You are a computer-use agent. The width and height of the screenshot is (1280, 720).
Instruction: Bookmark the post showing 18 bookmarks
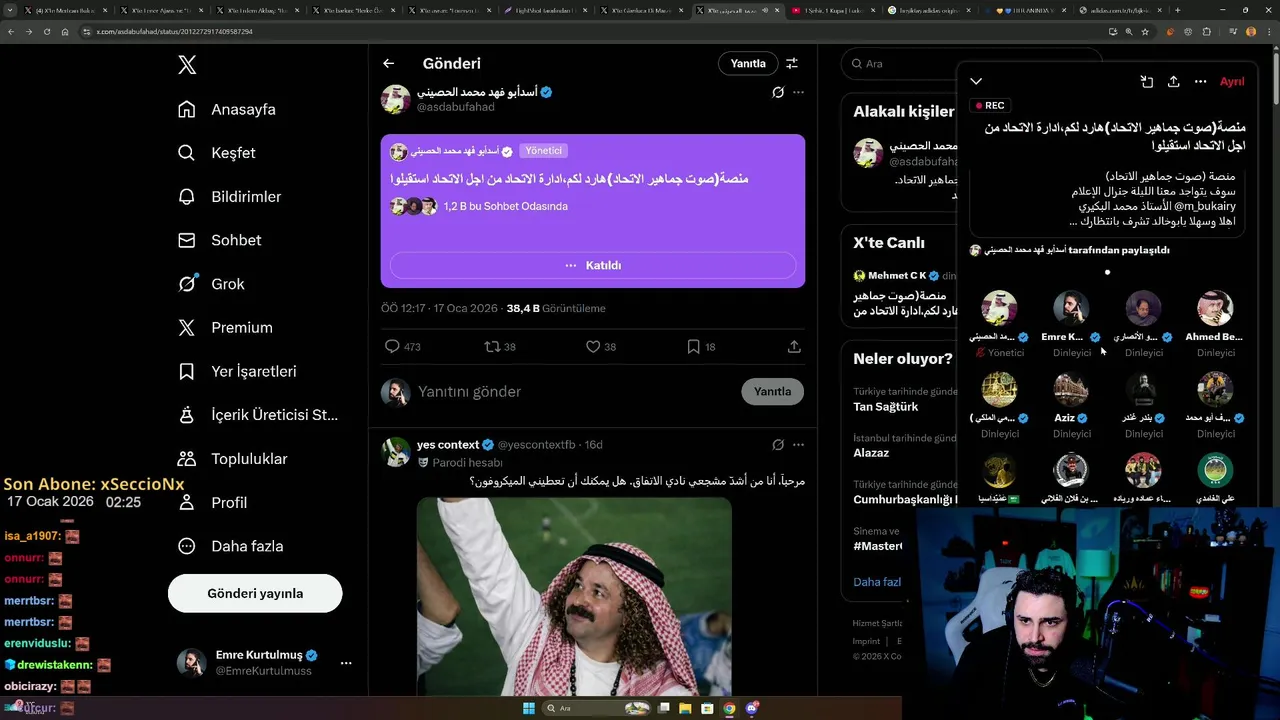(x=694, y=346)
